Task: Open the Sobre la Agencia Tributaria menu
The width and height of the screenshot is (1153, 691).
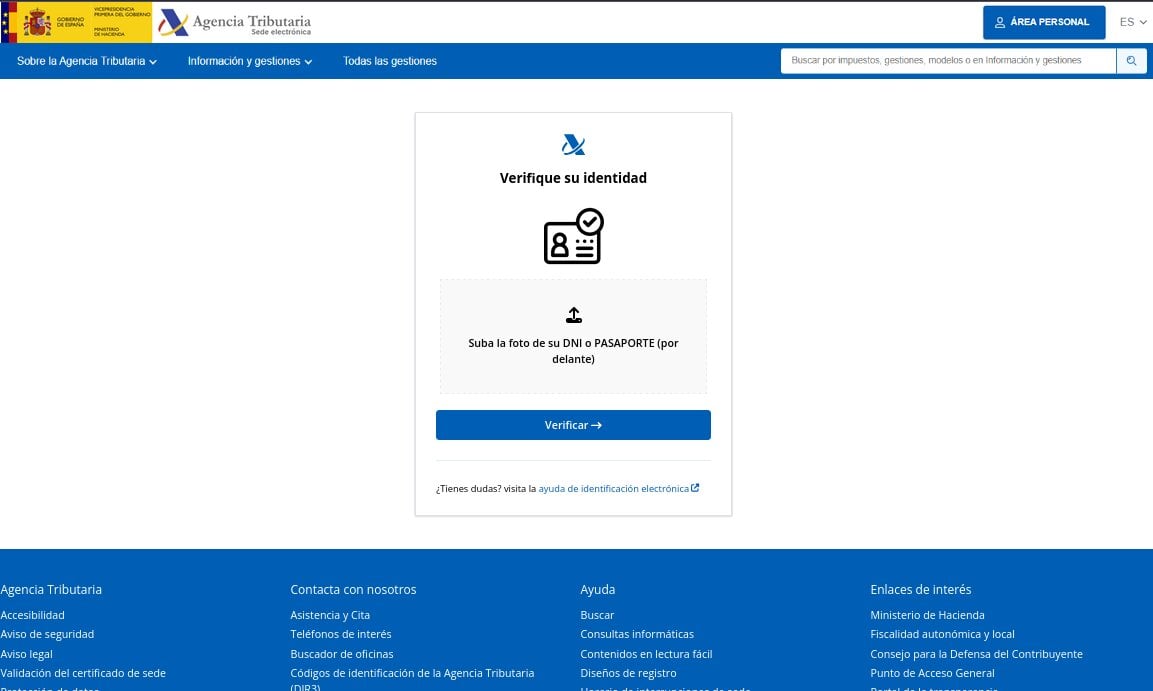Action: coord(80,61)
